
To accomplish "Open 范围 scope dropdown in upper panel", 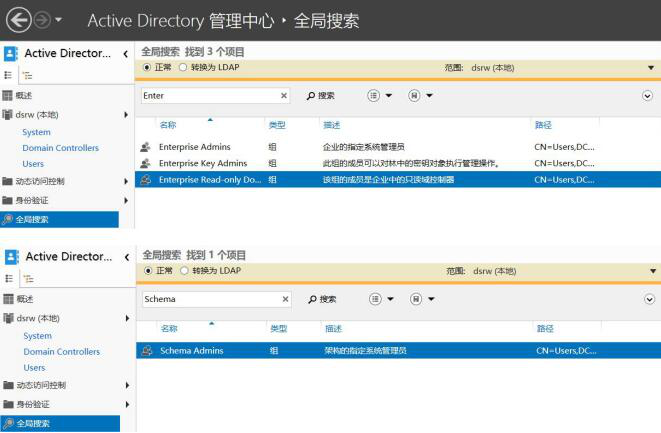I will point(650,68).
